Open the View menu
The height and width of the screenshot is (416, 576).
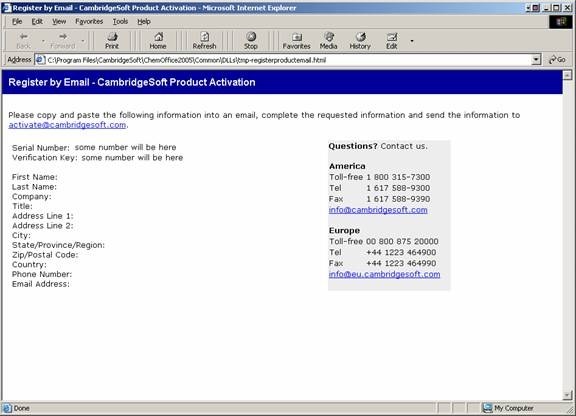click(x=59, y=22)
